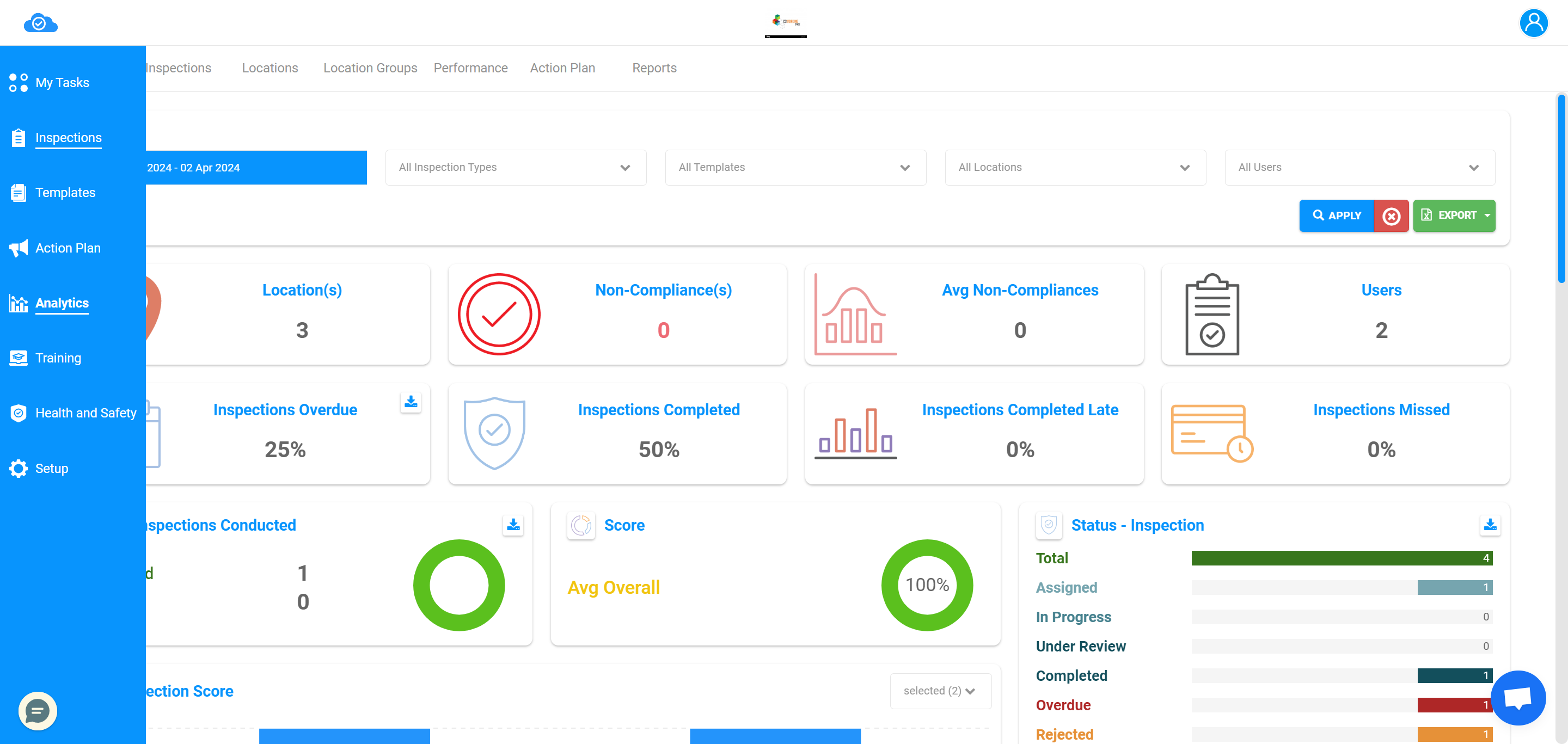Click the date range field
The width and height of the screenshot is (1568, 744).
[x=256, y=167]
